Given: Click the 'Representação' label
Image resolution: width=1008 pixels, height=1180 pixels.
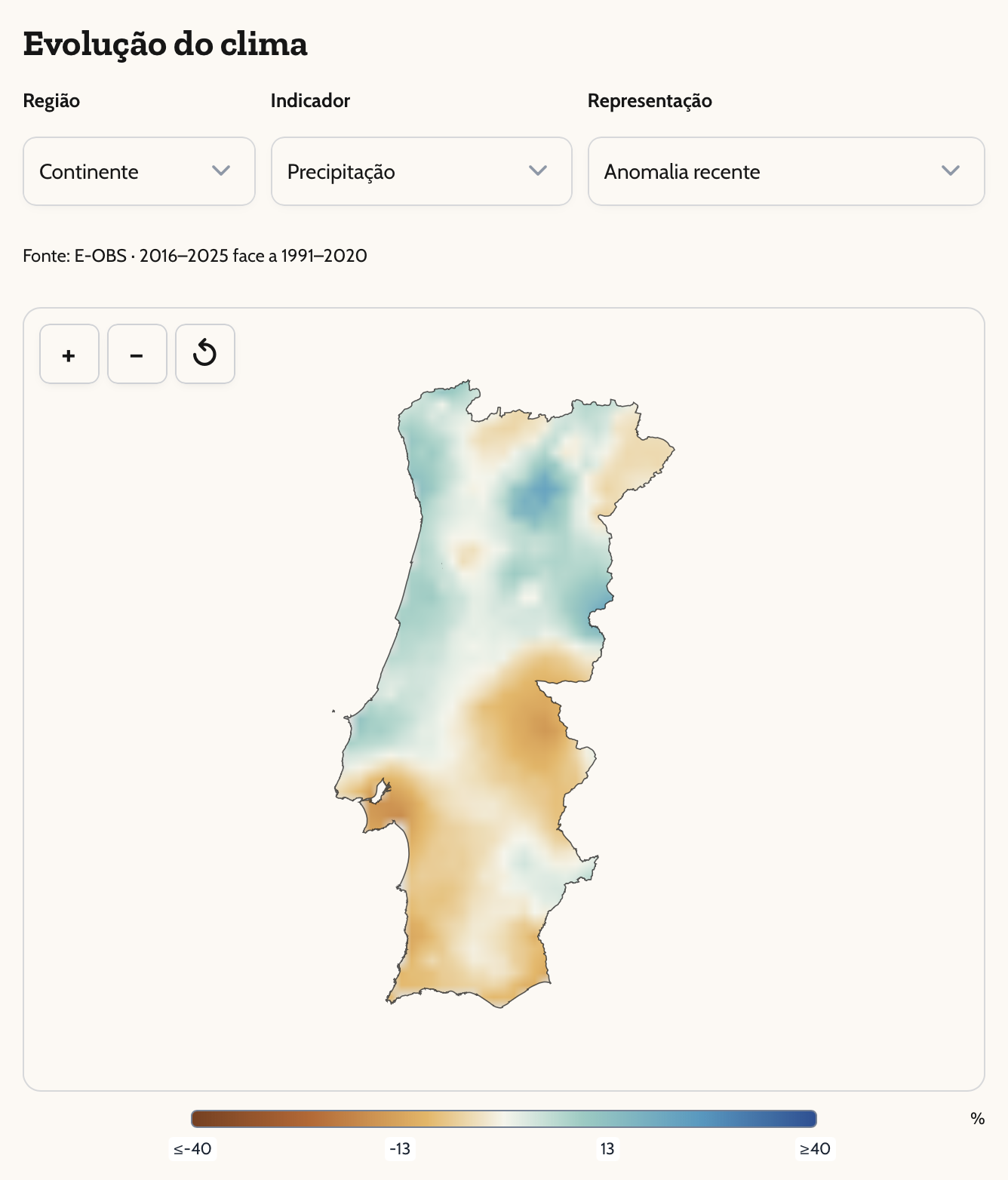Looking at the screenshot, I should (x=650, y=101).
